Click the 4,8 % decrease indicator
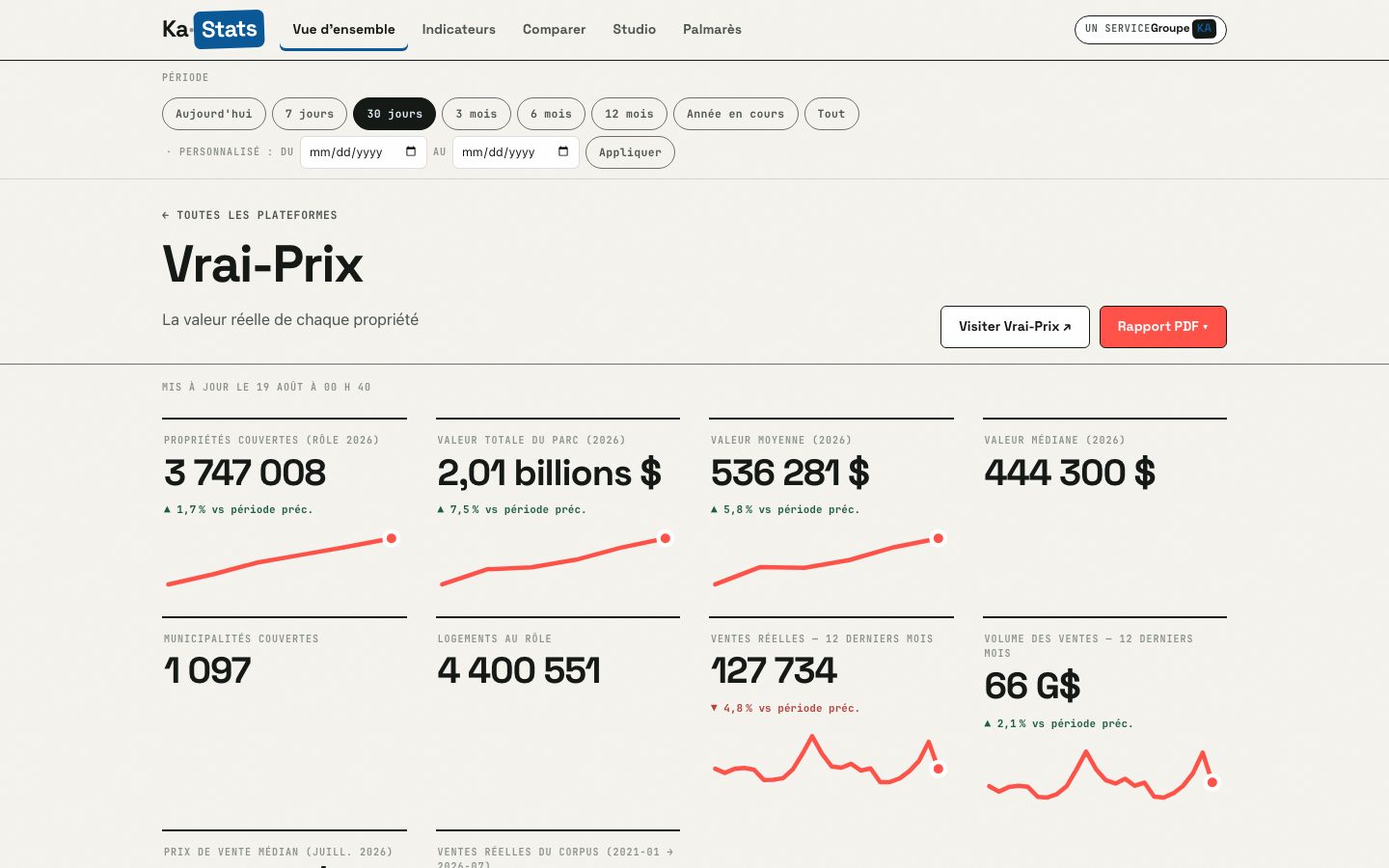The height and width of the screenshot is (868, 1389). click(785, 708)
